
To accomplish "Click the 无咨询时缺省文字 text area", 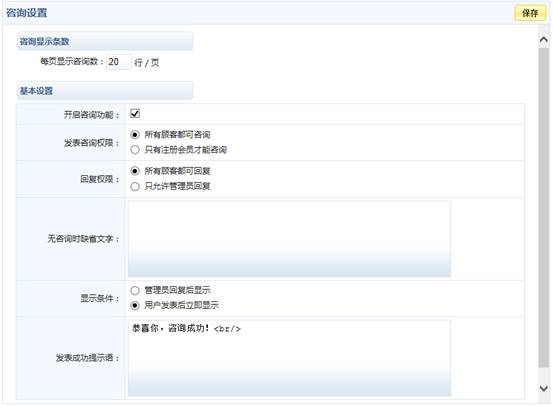I will pyautogui.click(x=289, y=239).
